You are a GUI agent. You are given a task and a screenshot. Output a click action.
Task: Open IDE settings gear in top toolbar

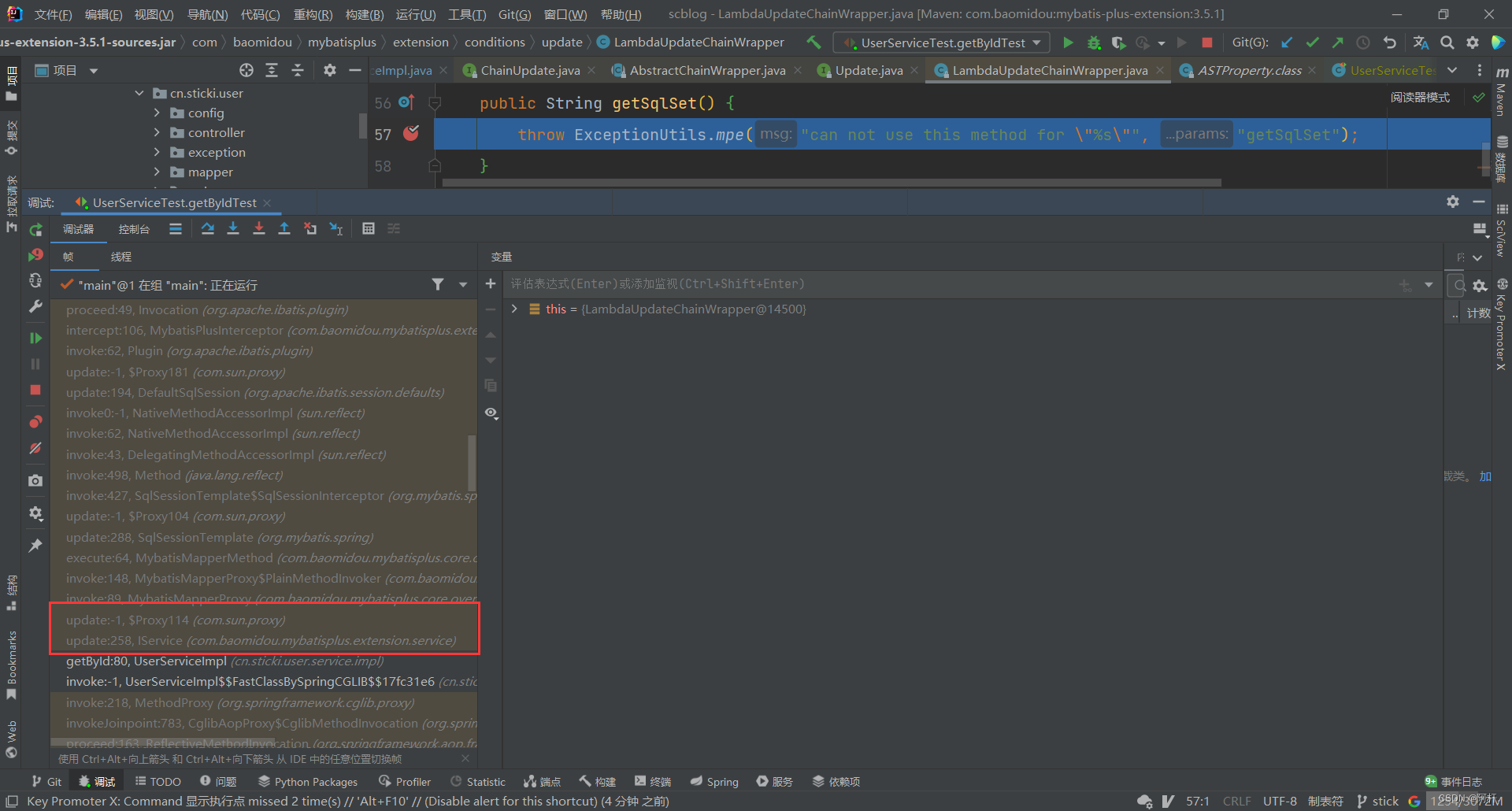[1473, 43]
